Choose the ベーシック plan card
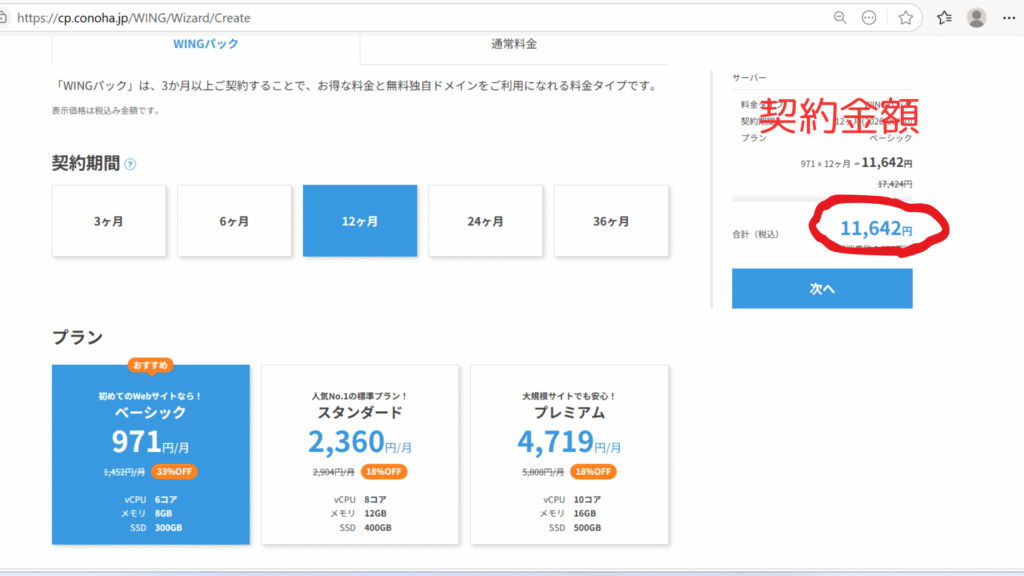The image size is (1024, 576). 151,455
